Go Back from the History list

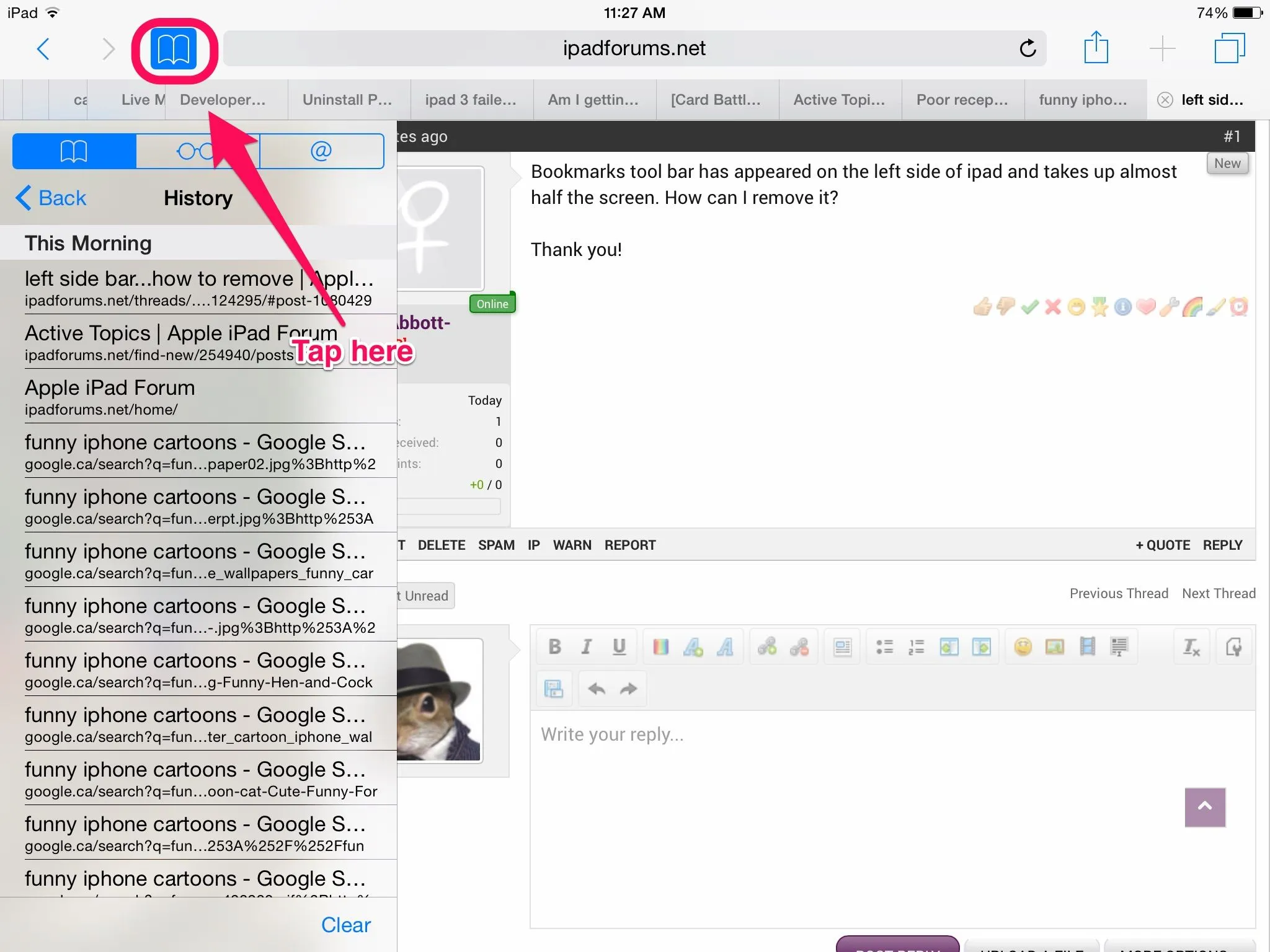(x=51, y=198)
